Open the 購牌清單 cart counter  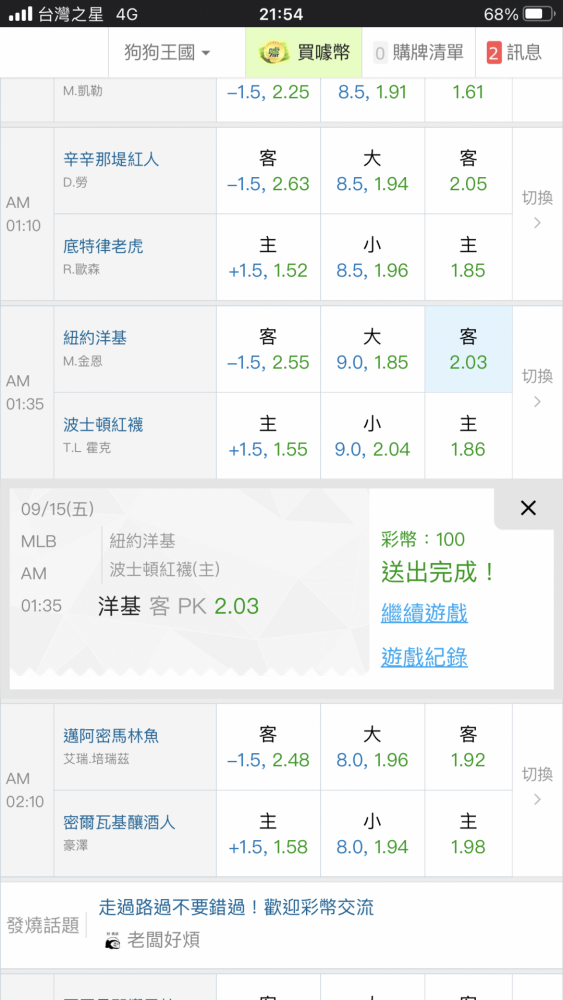pyautogui.click(x=380, y=53)
